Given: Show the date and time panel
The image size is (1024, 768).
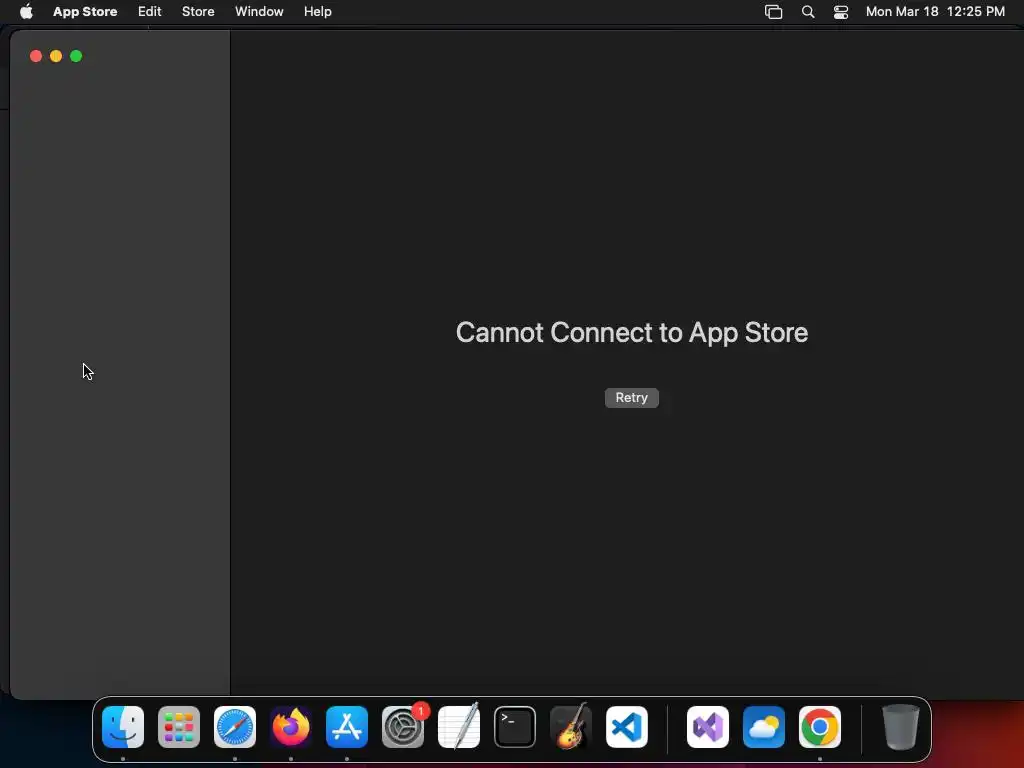Looking at the screenshot, I should (935, 11).
